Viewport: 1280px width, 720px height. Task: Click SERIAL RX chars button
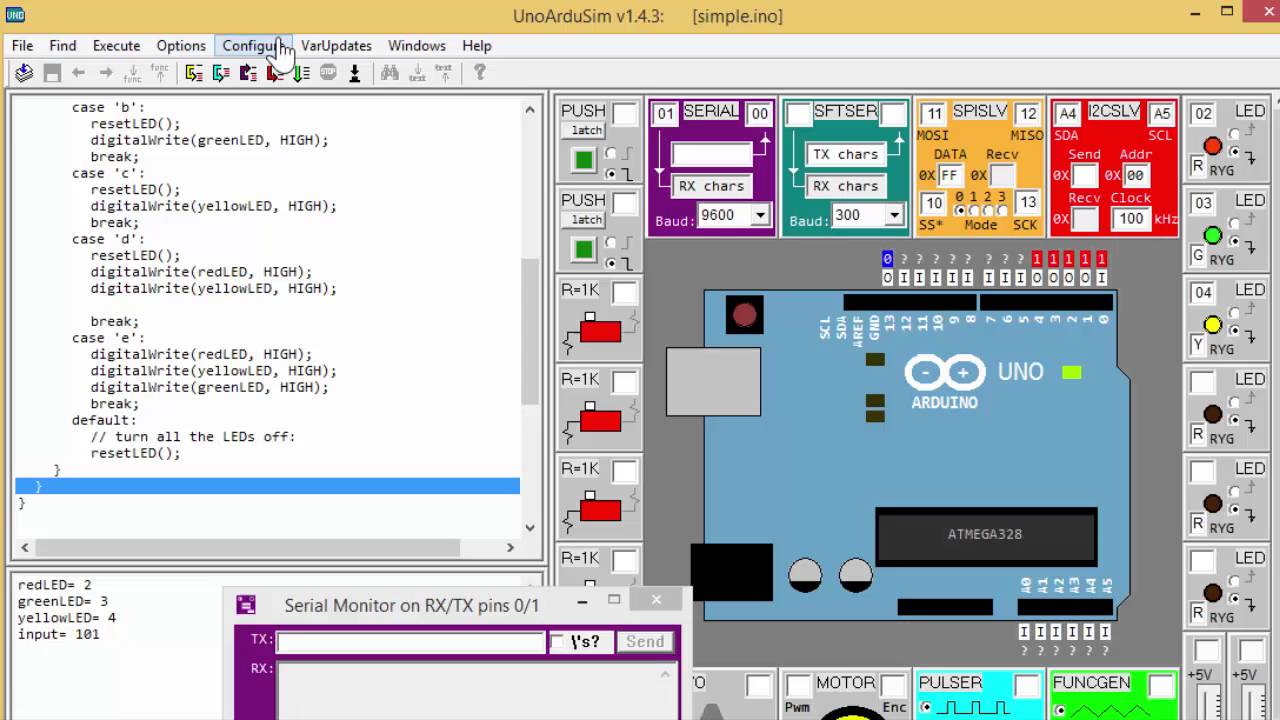pos(711,186)
